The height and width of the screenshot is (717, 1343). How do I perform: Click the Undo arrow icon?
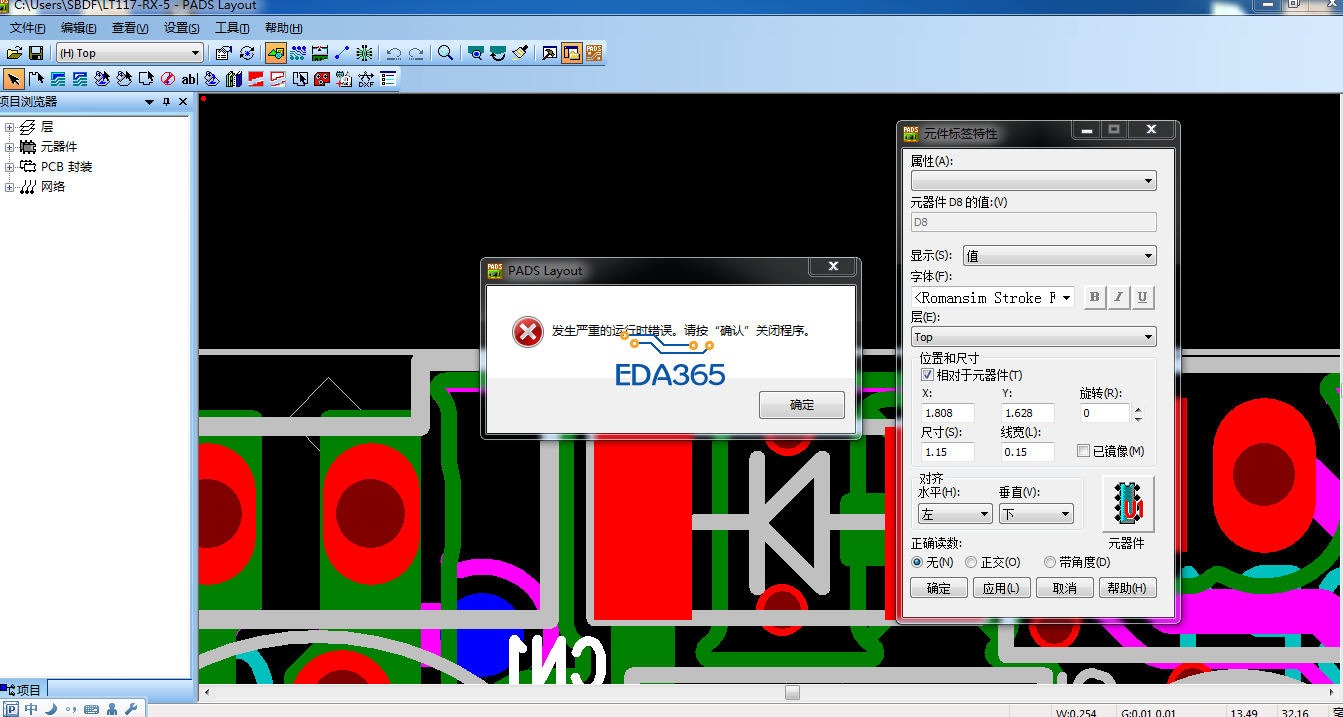pyautogui.click(x=394, y=53)
